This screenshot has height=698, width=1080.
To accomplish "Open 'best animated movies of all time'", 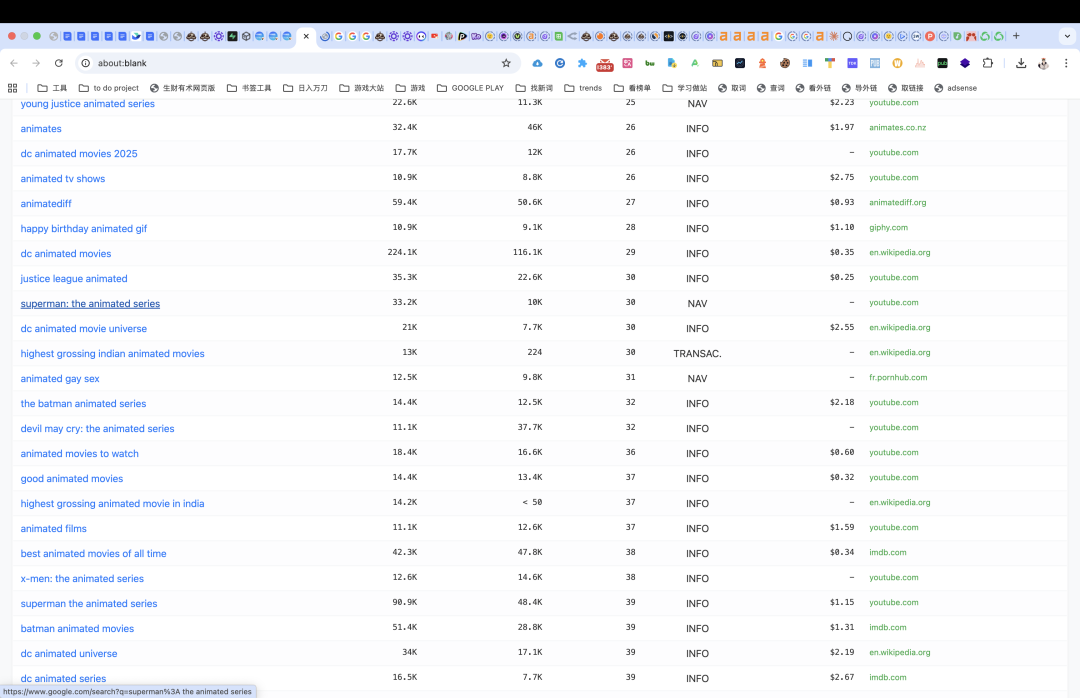I will tap(93, 553).
